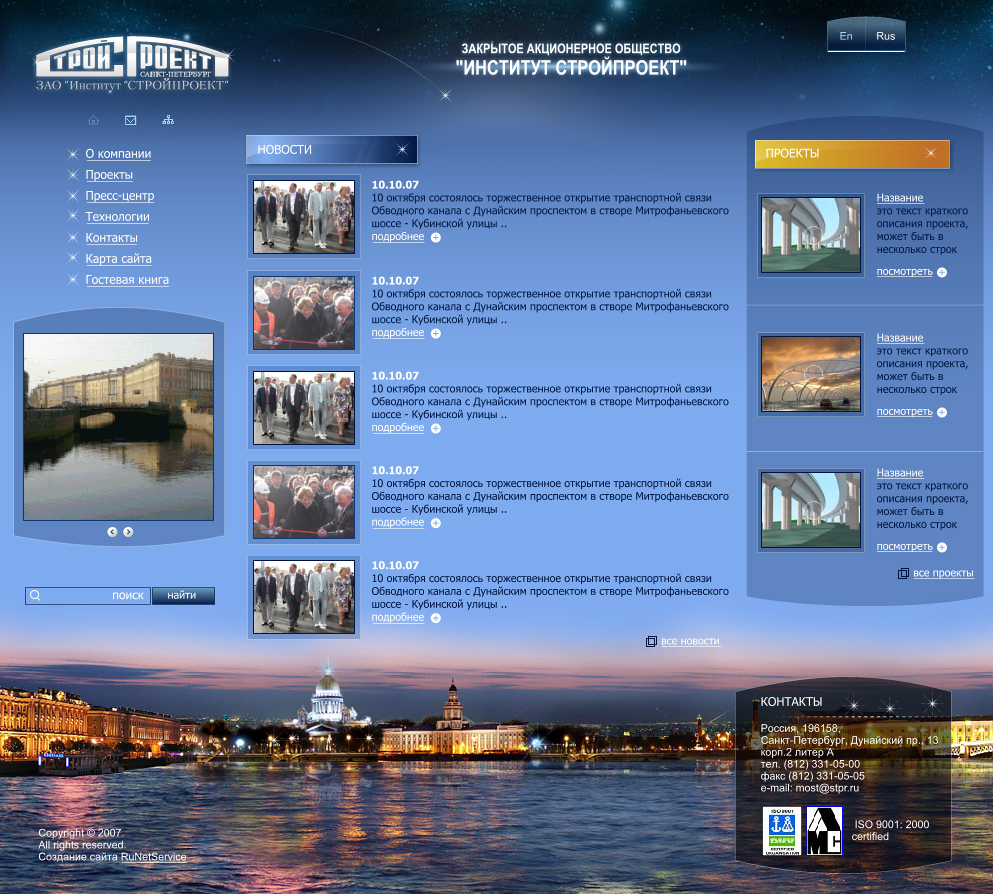
Task: Open the "все новости" link
Action: tap(690, 641)
